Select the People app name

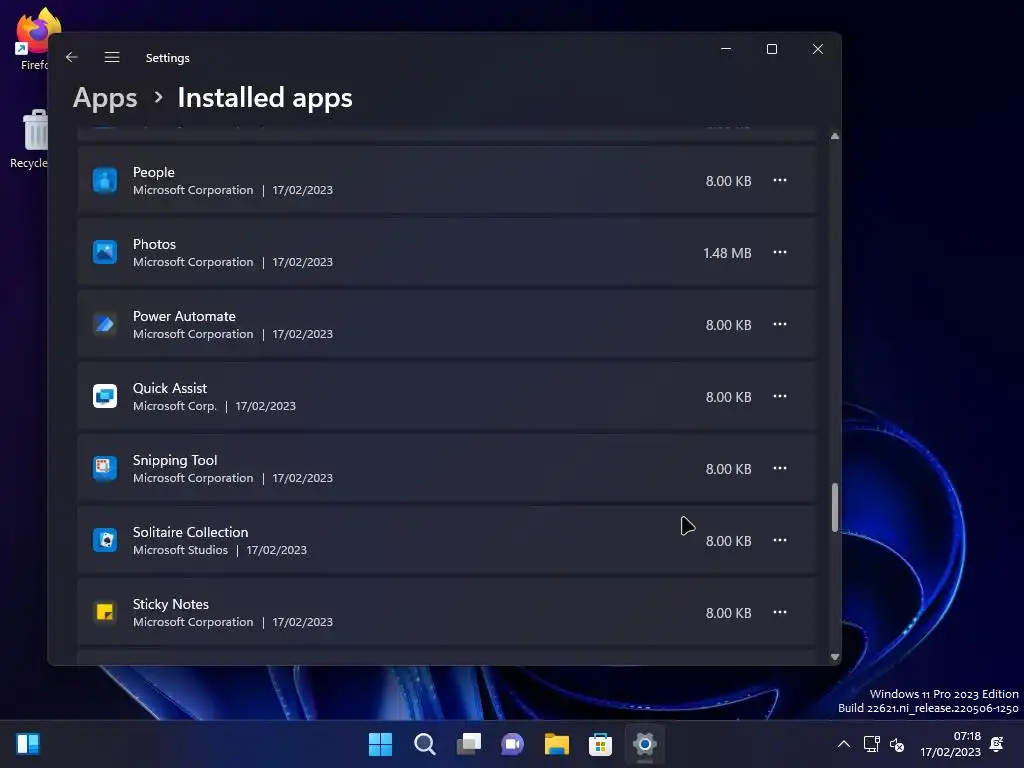pyautogui.click(x=153, y=172)
